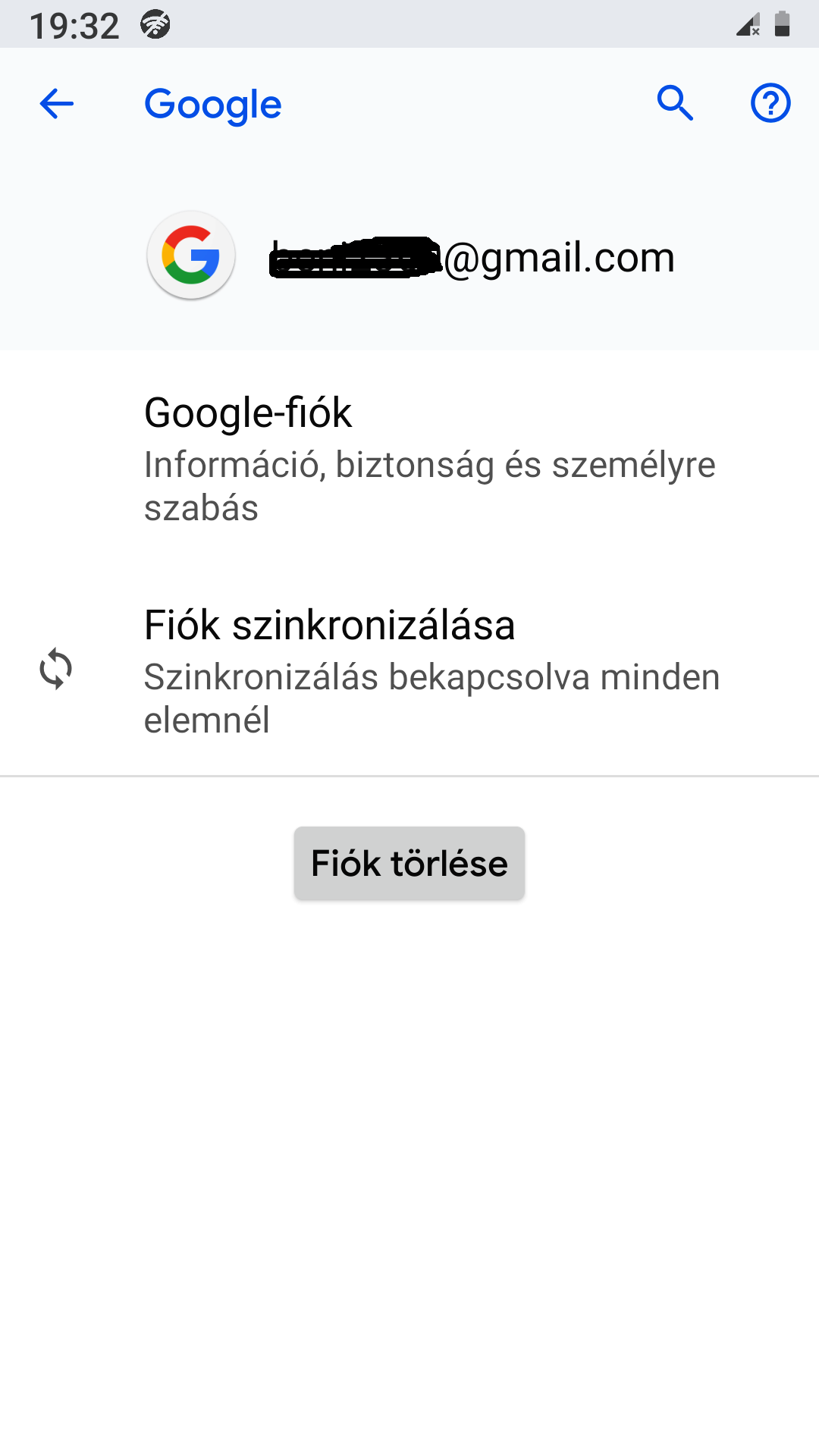Tap the divider line above Fiók törlése

tap(409, 776)
